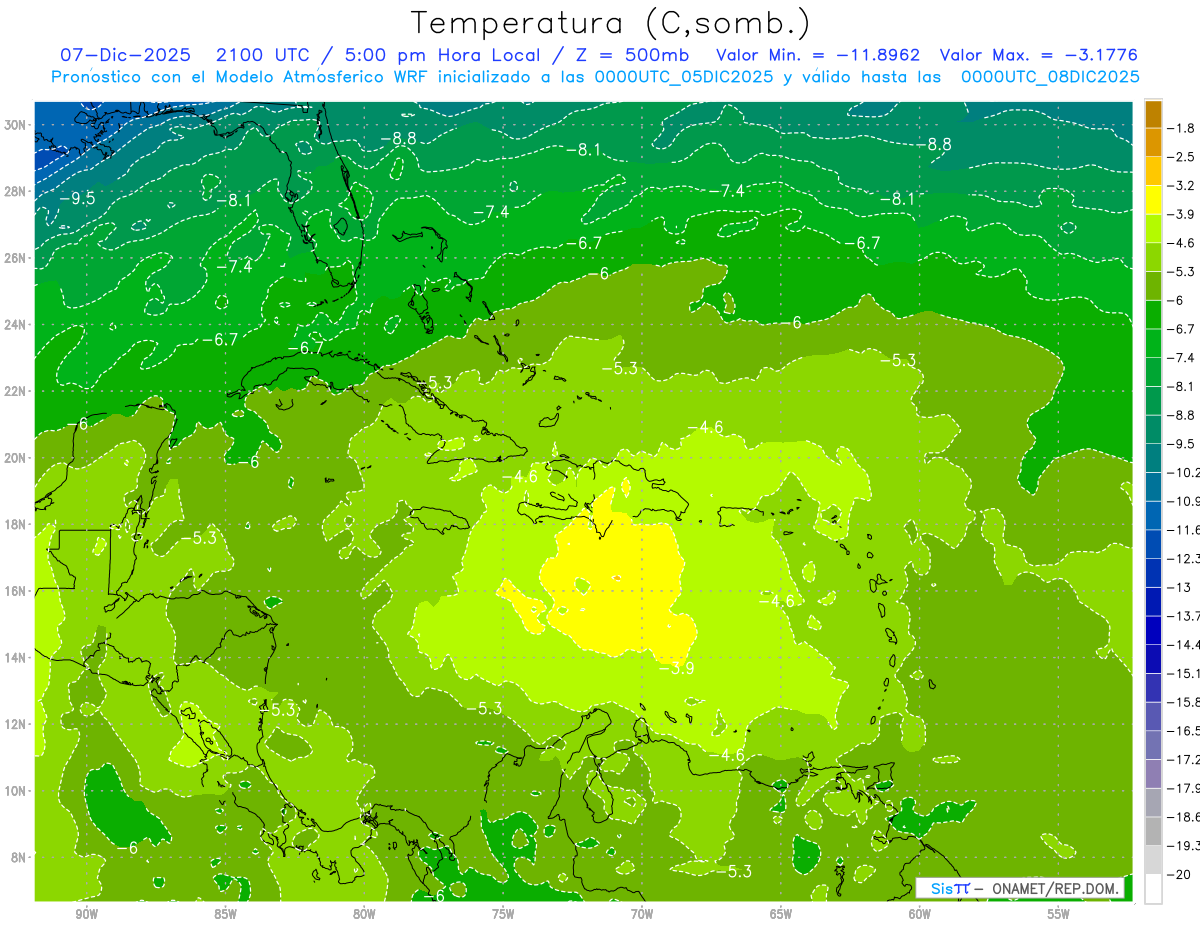The width and height of the screenshot is (1200, 927).
Task: Click the "80W" longitude axis label
Action: (x=364, y=914)
